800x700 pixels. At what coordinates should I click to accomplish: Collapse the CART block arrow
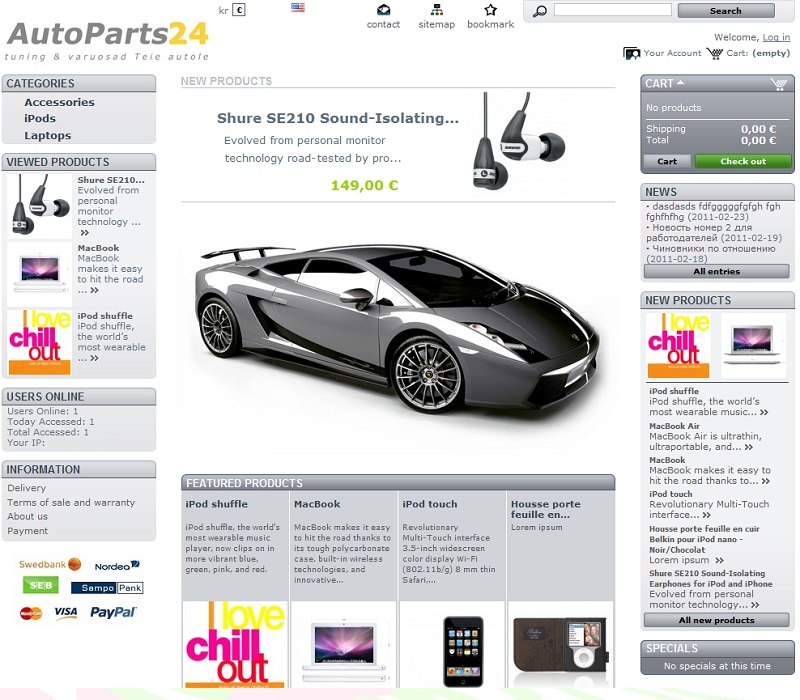681,82
